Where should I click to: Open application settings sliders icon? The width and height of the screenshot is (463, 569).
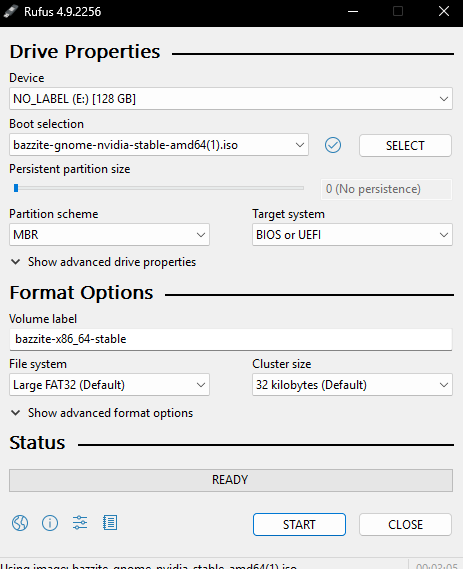(80, 523)
